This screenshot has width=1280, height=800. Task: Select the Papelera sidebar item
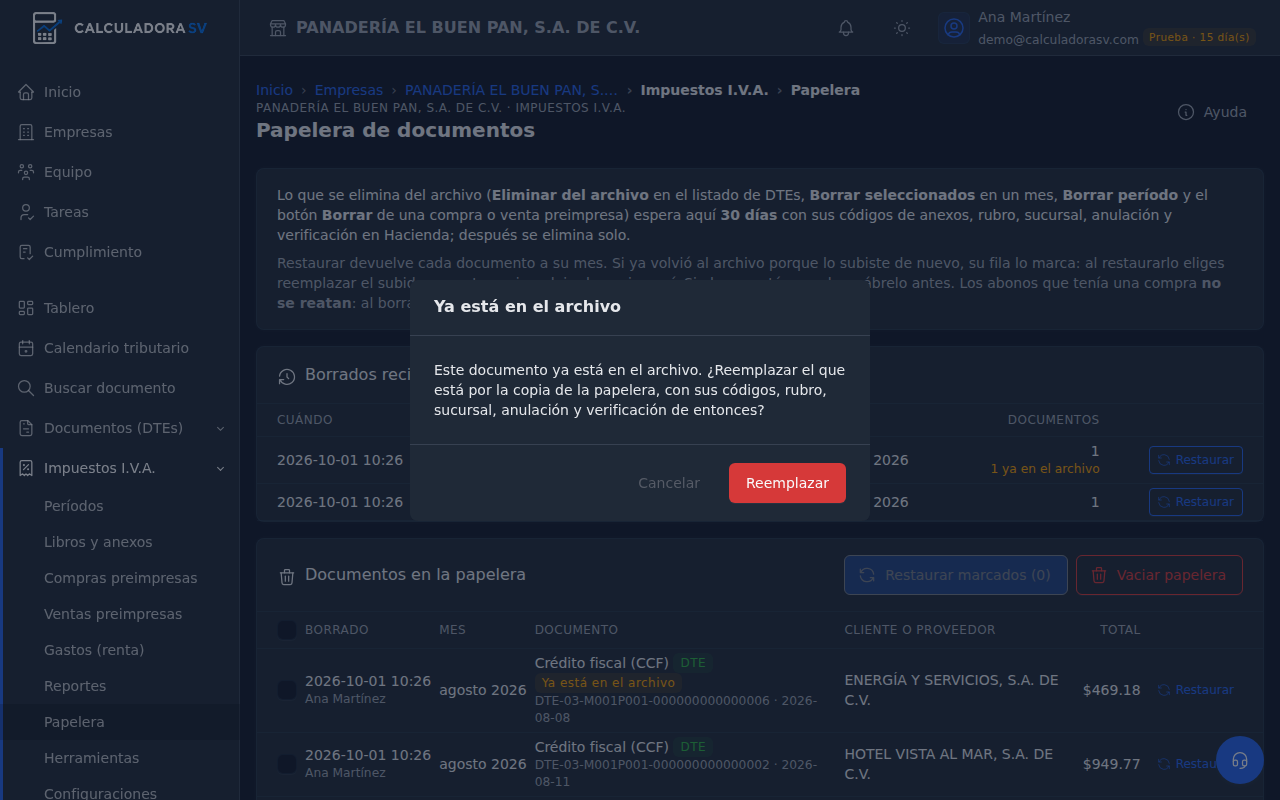(121, 722)
